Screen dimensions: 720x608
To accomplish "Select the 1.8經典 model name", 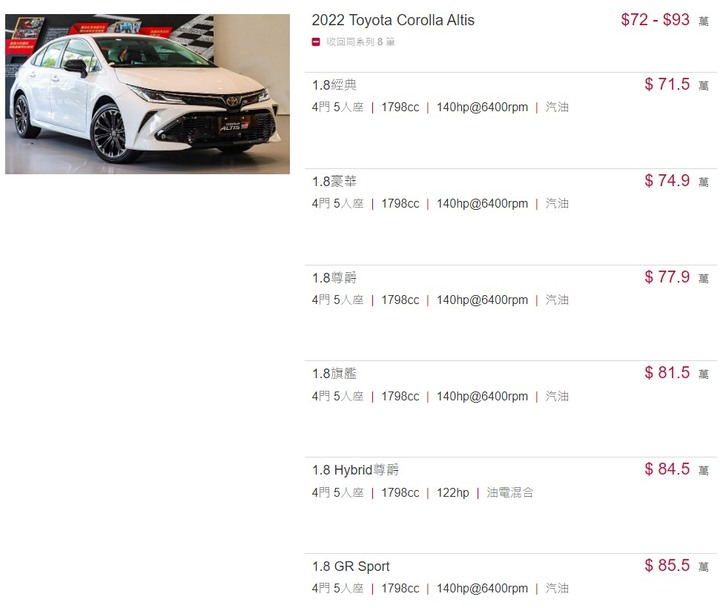I will 334,85.
